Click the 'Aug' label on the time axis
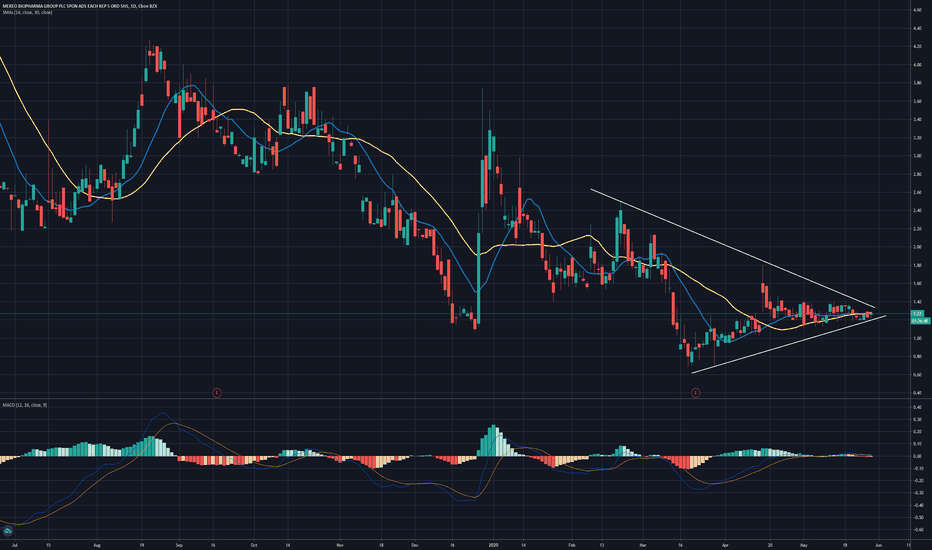 97,545
